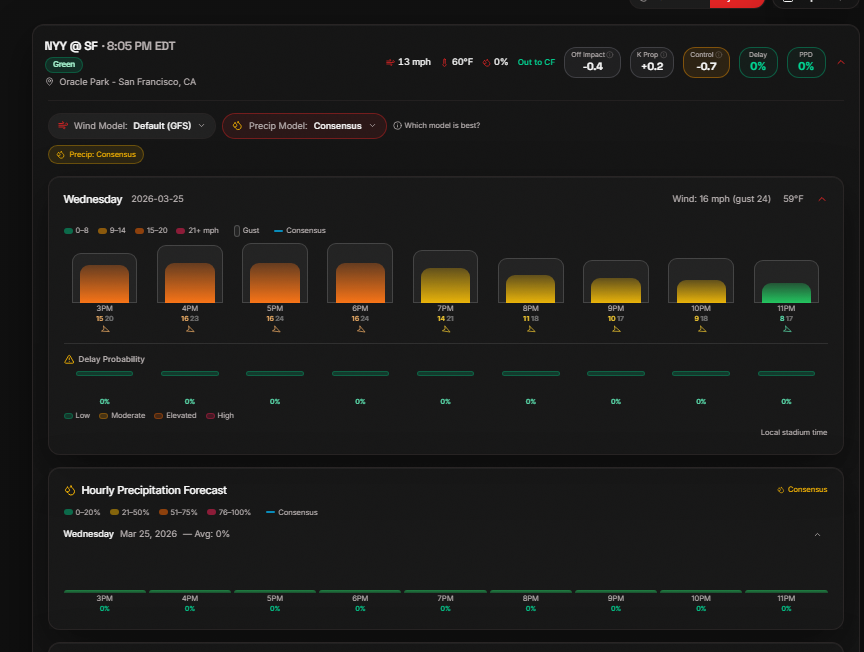Click the info icon on K Prop card
864x652 pixels.
coord(663,55)
